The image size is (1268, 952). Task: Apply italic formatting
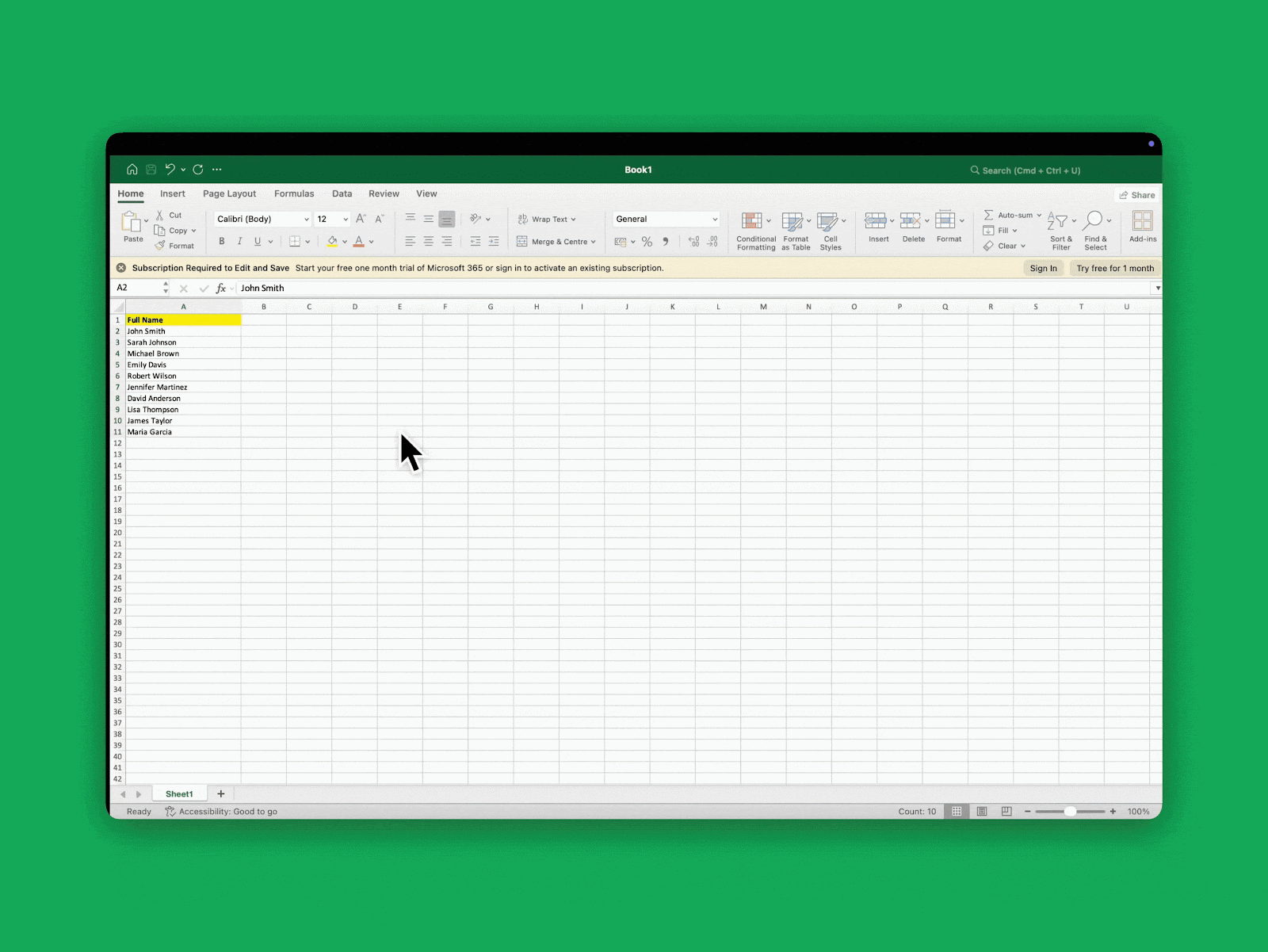pos(239,241)
